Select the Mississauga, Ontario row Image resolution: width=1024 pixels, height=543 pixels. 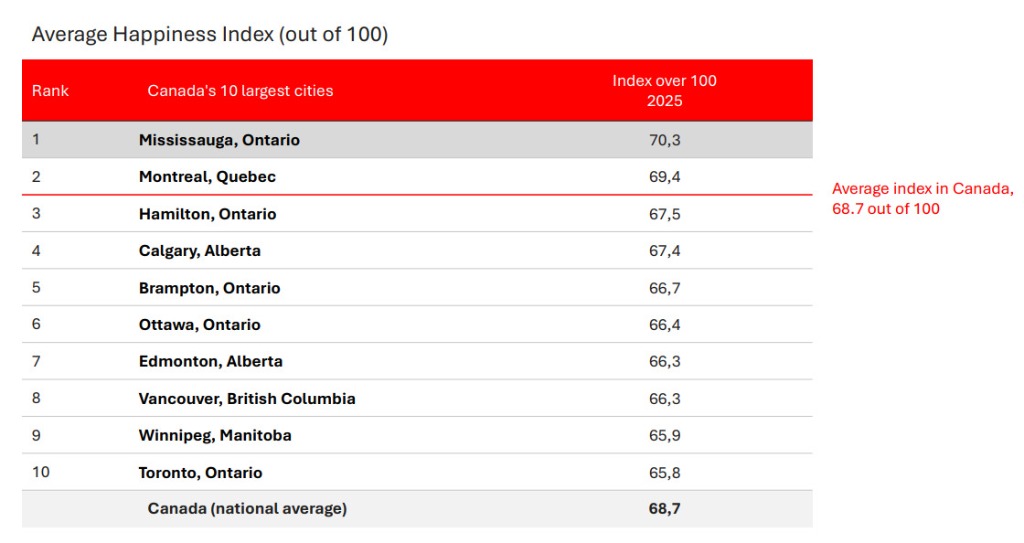[x=417, y=140]
